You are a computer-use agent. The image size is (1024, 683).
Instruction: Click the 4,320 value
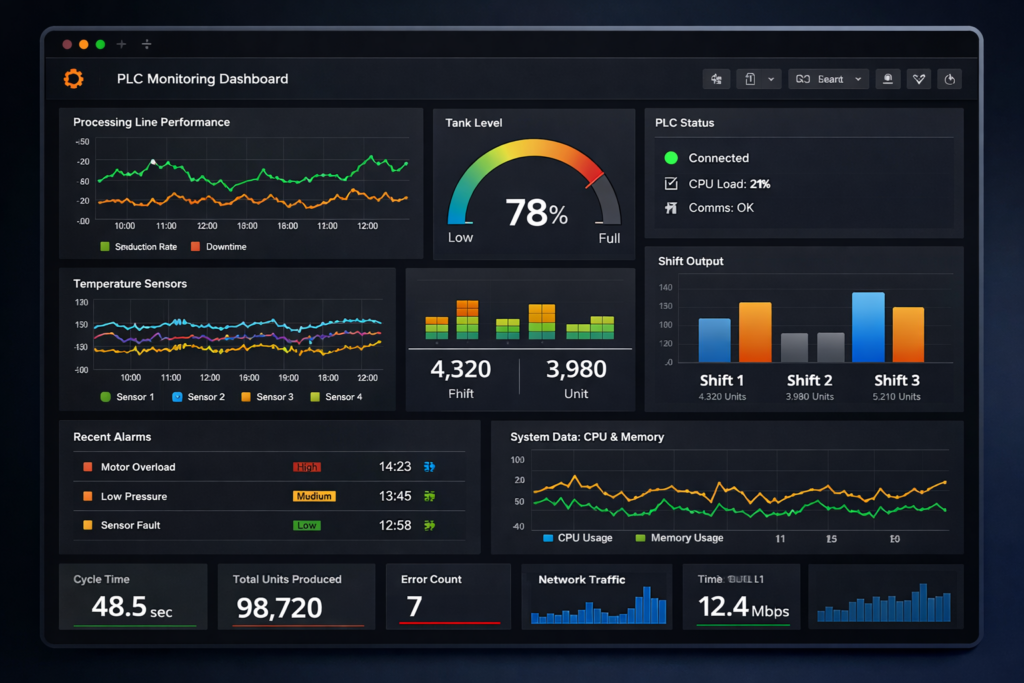(460, 369)
